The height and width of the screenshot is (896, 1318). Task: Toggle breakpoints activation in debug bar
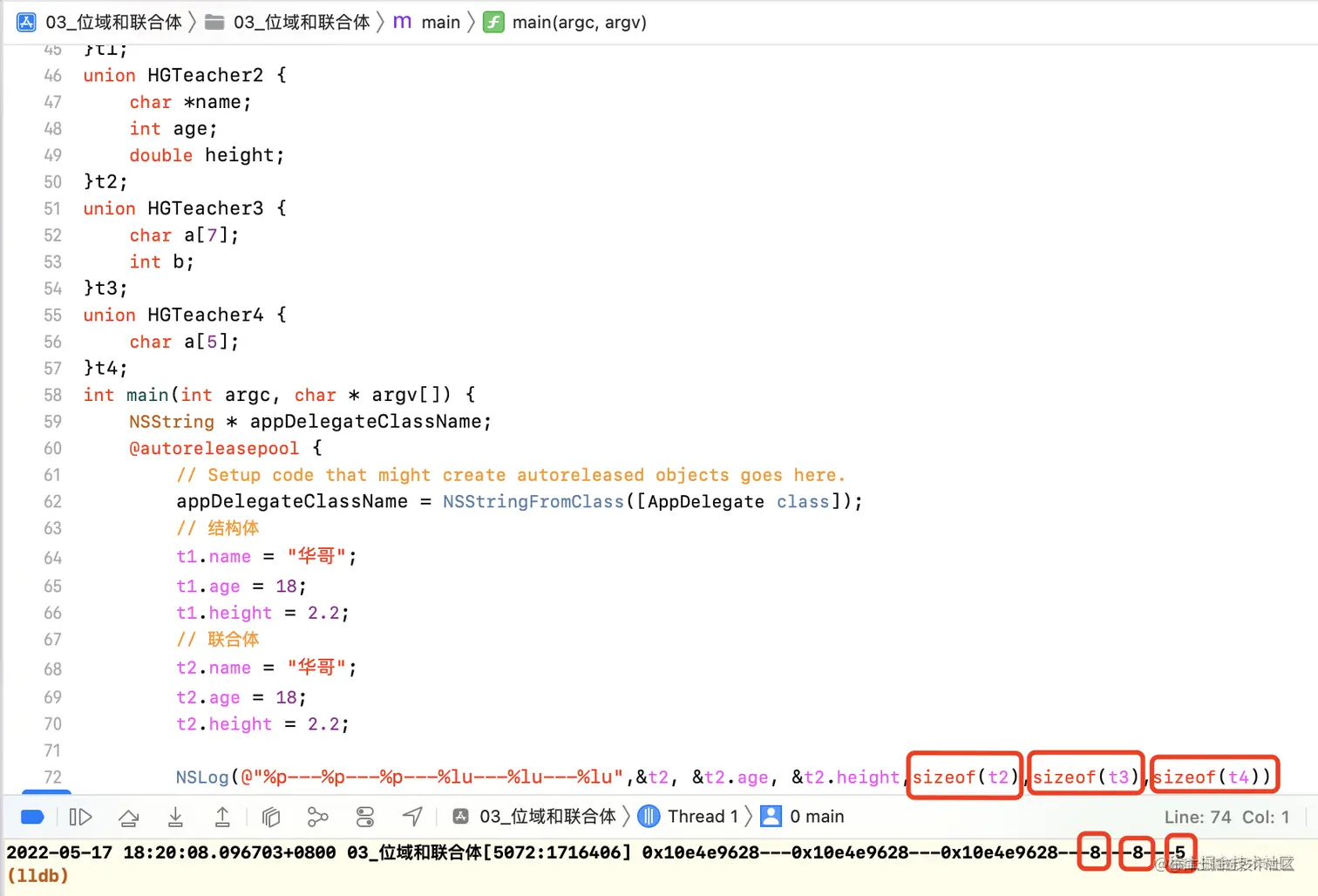[32, 817]
